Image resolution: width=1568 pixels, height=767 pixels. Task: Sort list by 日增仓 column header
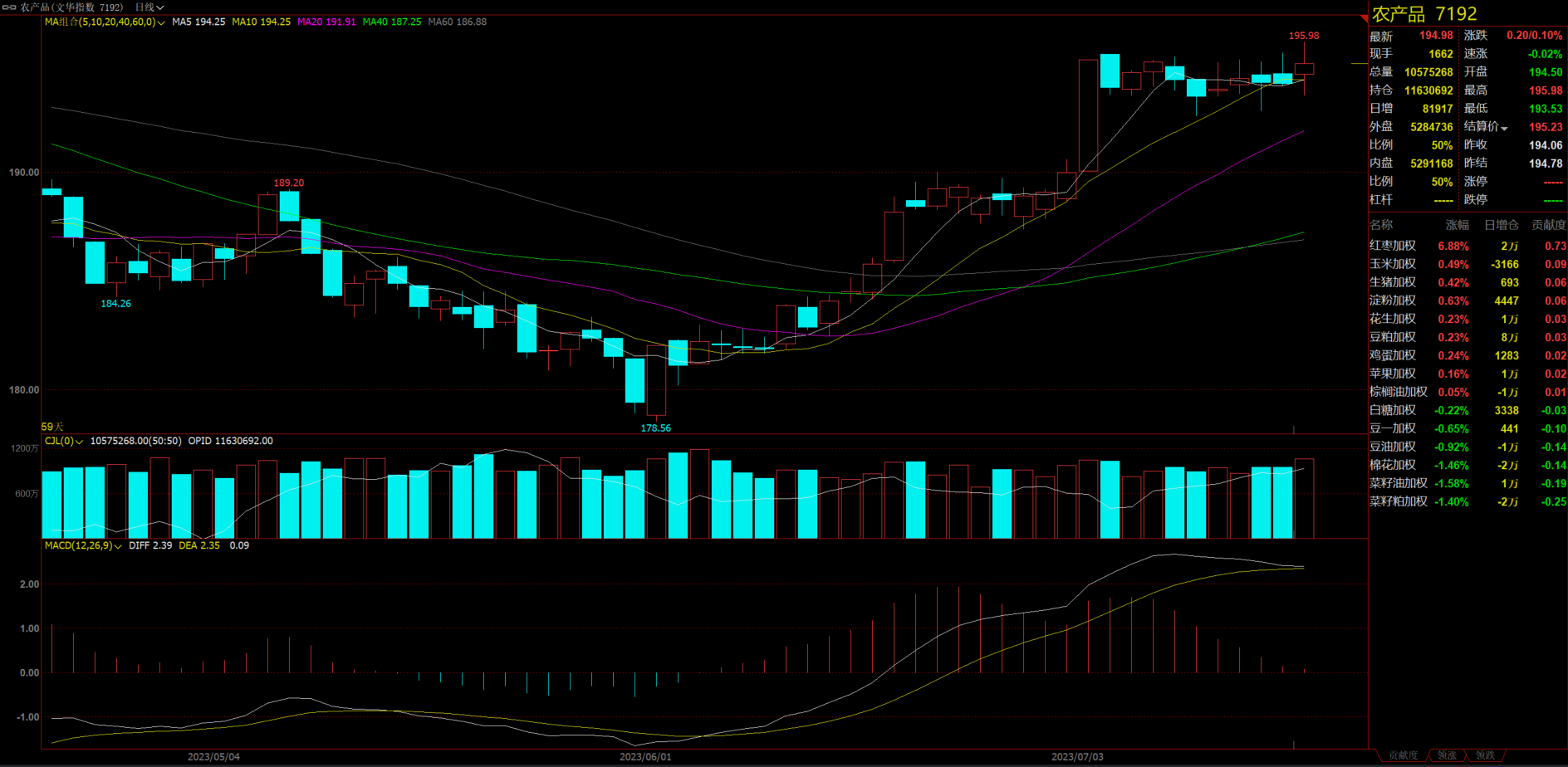1501,225
